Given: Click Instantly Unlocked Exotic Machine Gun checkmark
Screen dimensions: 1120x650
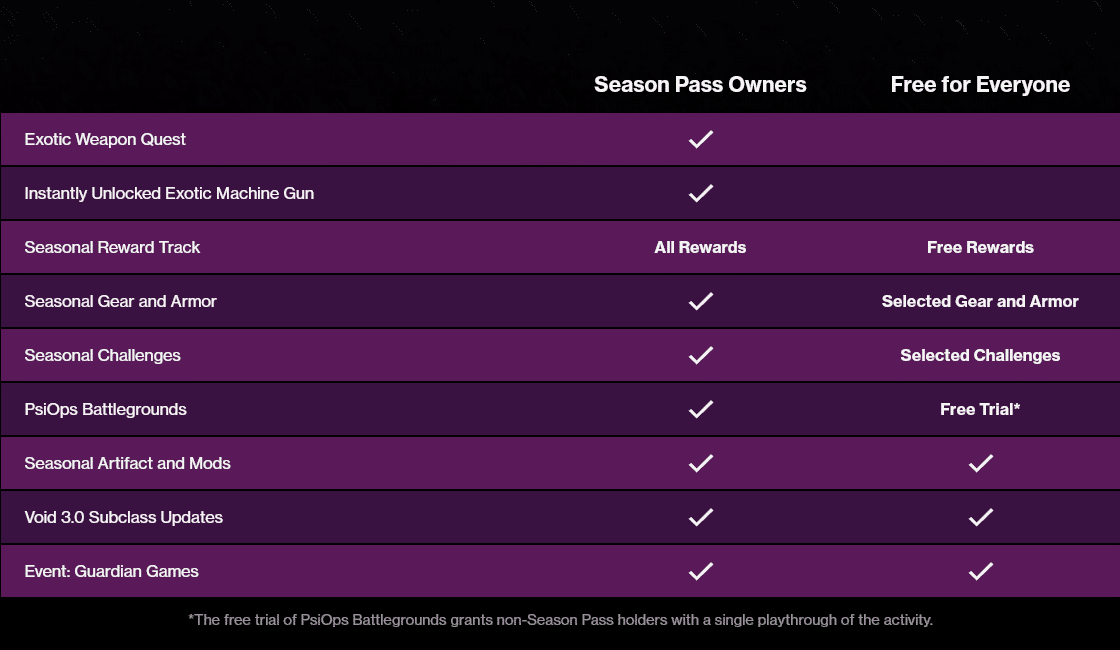Looking at the screenshot, I should [700, 193].
